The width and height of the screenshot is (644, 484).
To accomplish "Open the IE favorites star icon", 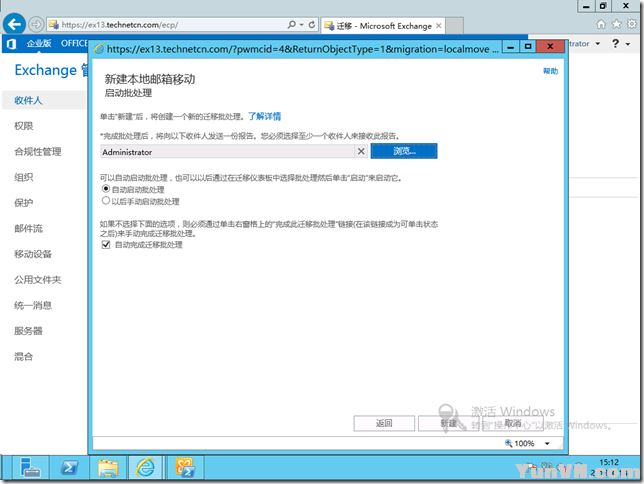I will (616, 25).
